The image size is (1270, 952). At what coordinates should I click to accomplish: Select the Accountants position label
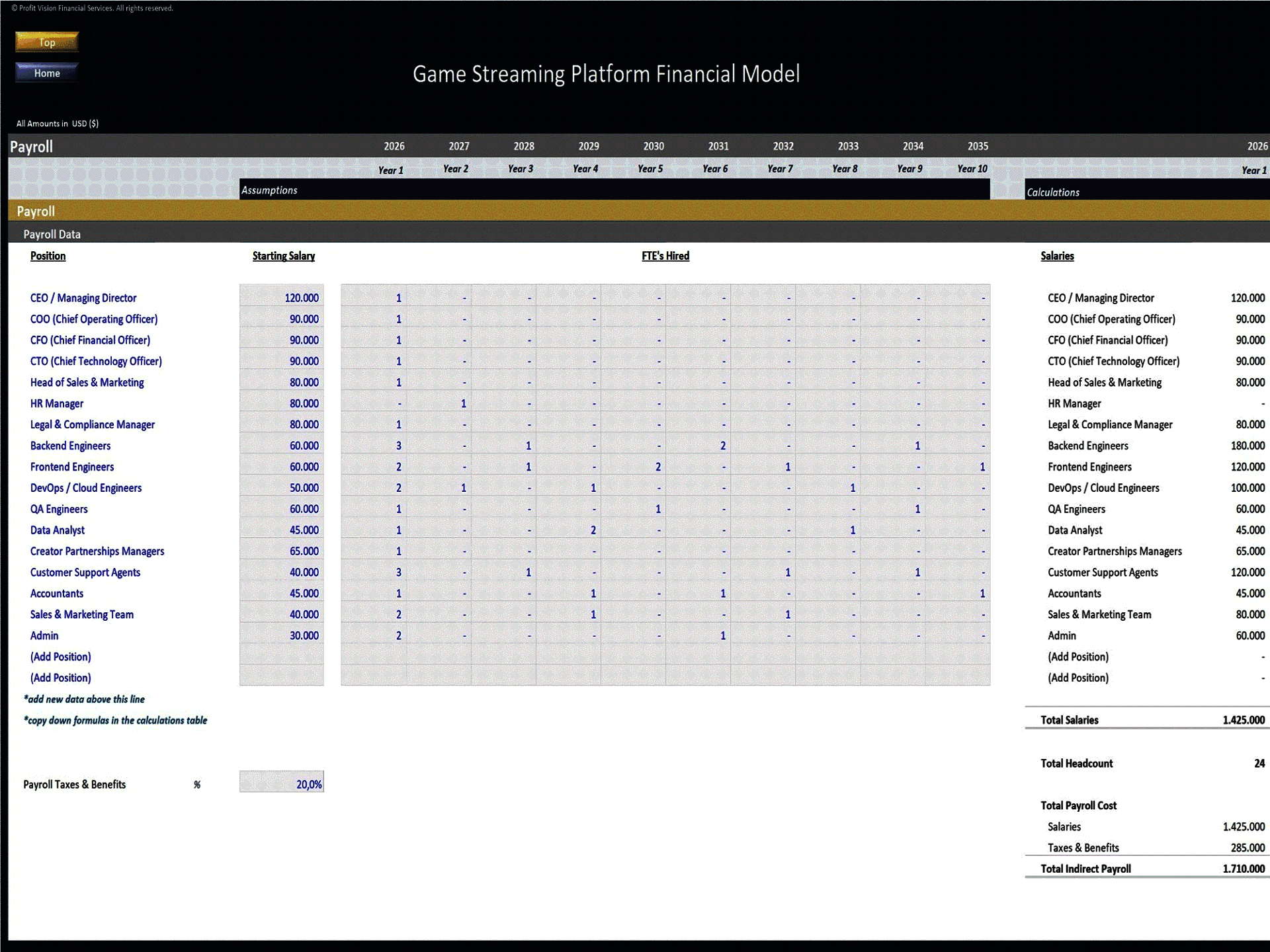(57, 594)
